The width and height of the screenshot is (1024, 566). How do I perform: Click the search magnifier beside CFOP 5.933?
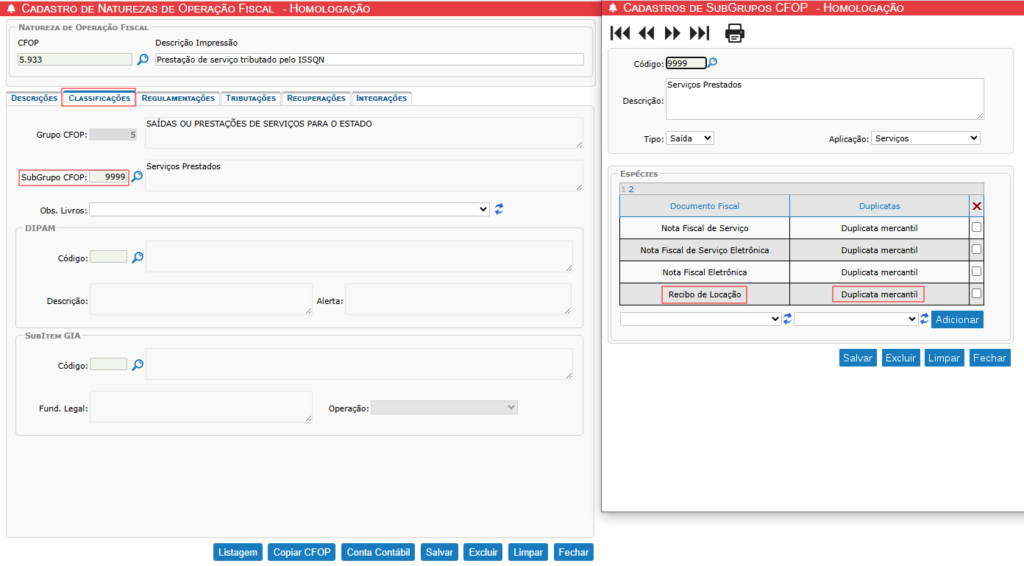pyautogui.click(x=142, y=59)
